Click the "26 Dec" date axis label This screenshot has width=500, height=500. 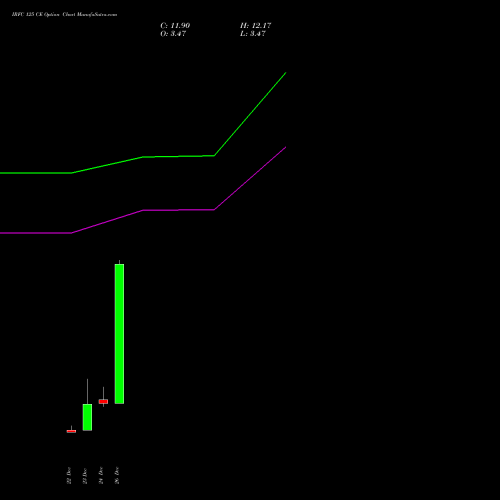coord(117,476)
